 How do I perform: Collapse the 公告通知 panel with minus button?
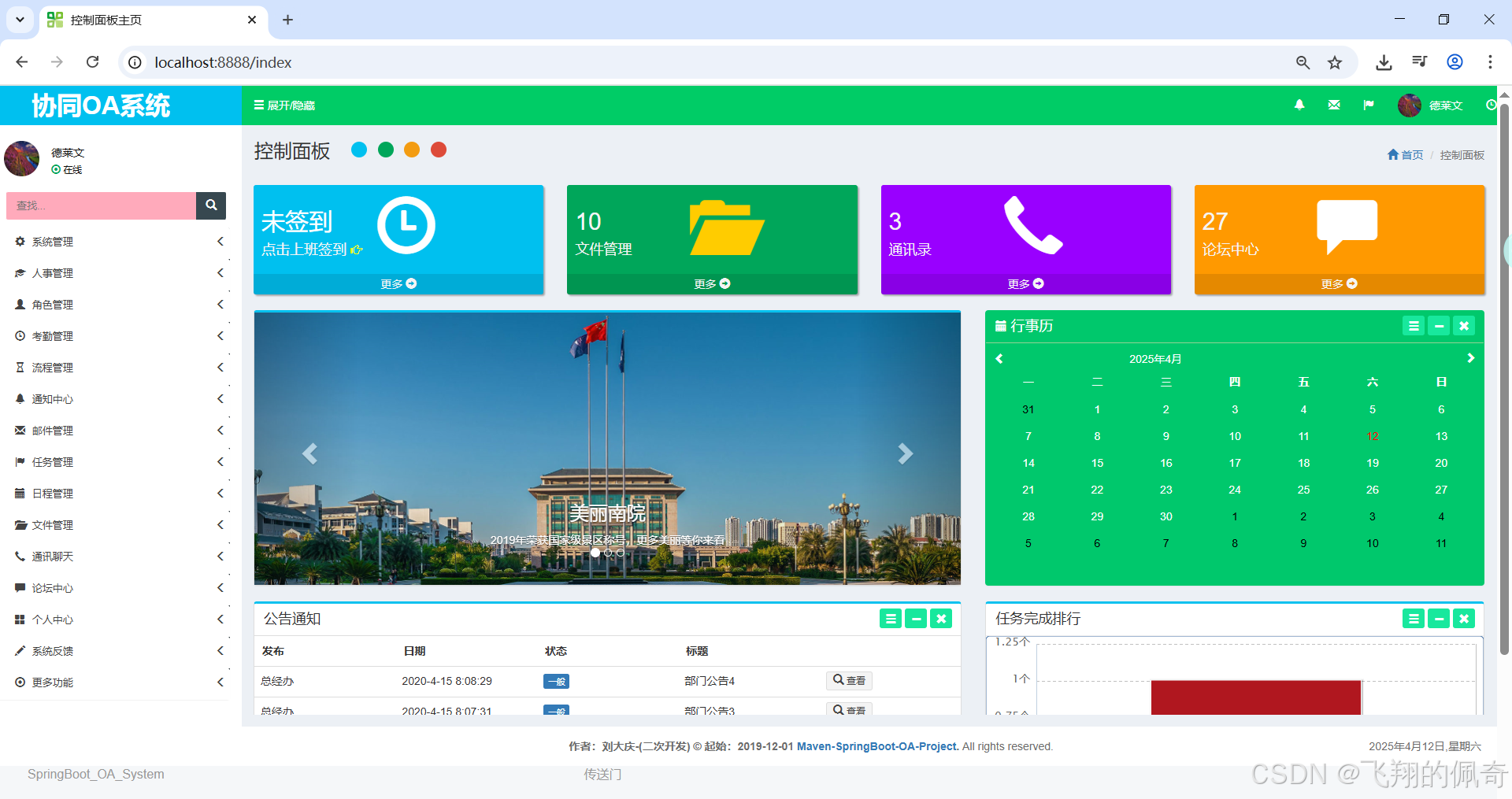[915, 619]
